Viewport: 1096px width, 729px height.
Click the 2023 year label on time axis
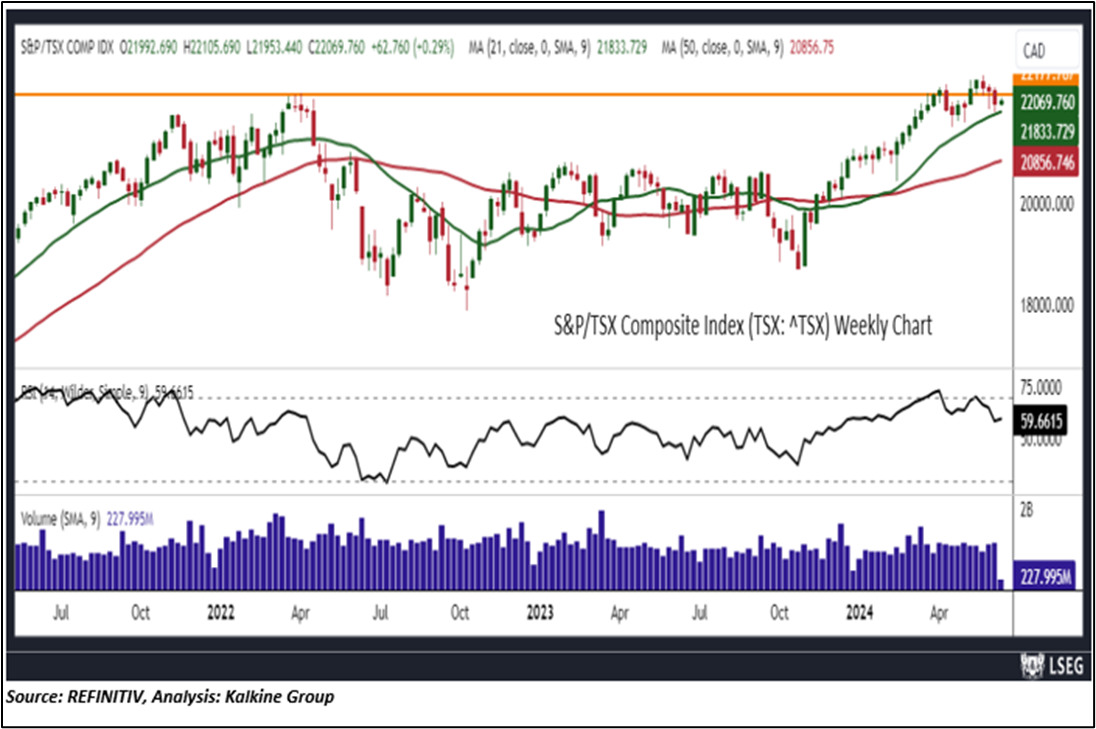540,612
